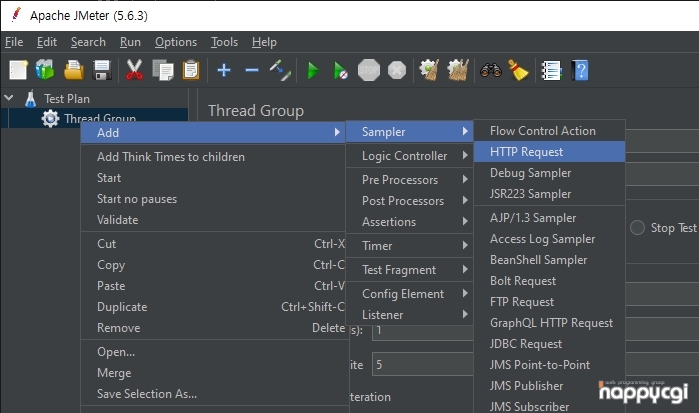Click the New test plan icon
The width and height of the screenshot is (699, 413).
pos(18,70)
